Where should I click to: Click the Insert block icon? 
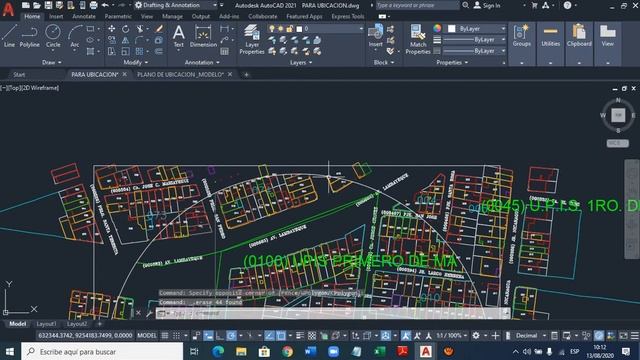(x=375, y=33)
